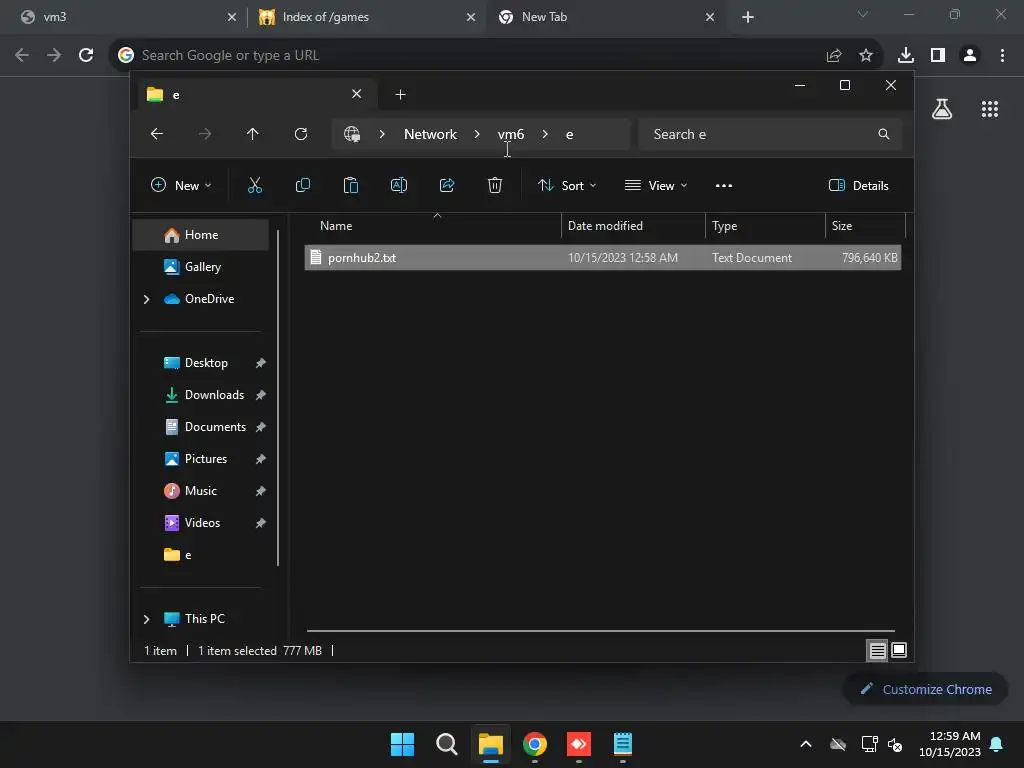Open the Windows Start menu
This screenshot has height=768, width=1024.
[402, 744]
